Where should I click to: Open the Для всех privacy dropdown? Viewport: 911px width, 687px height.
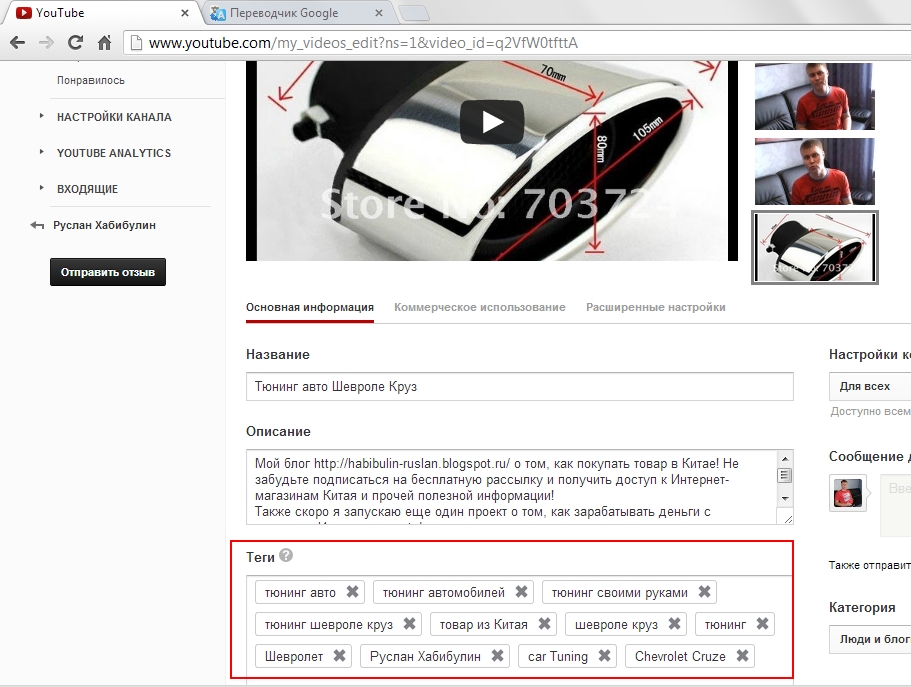870,387
